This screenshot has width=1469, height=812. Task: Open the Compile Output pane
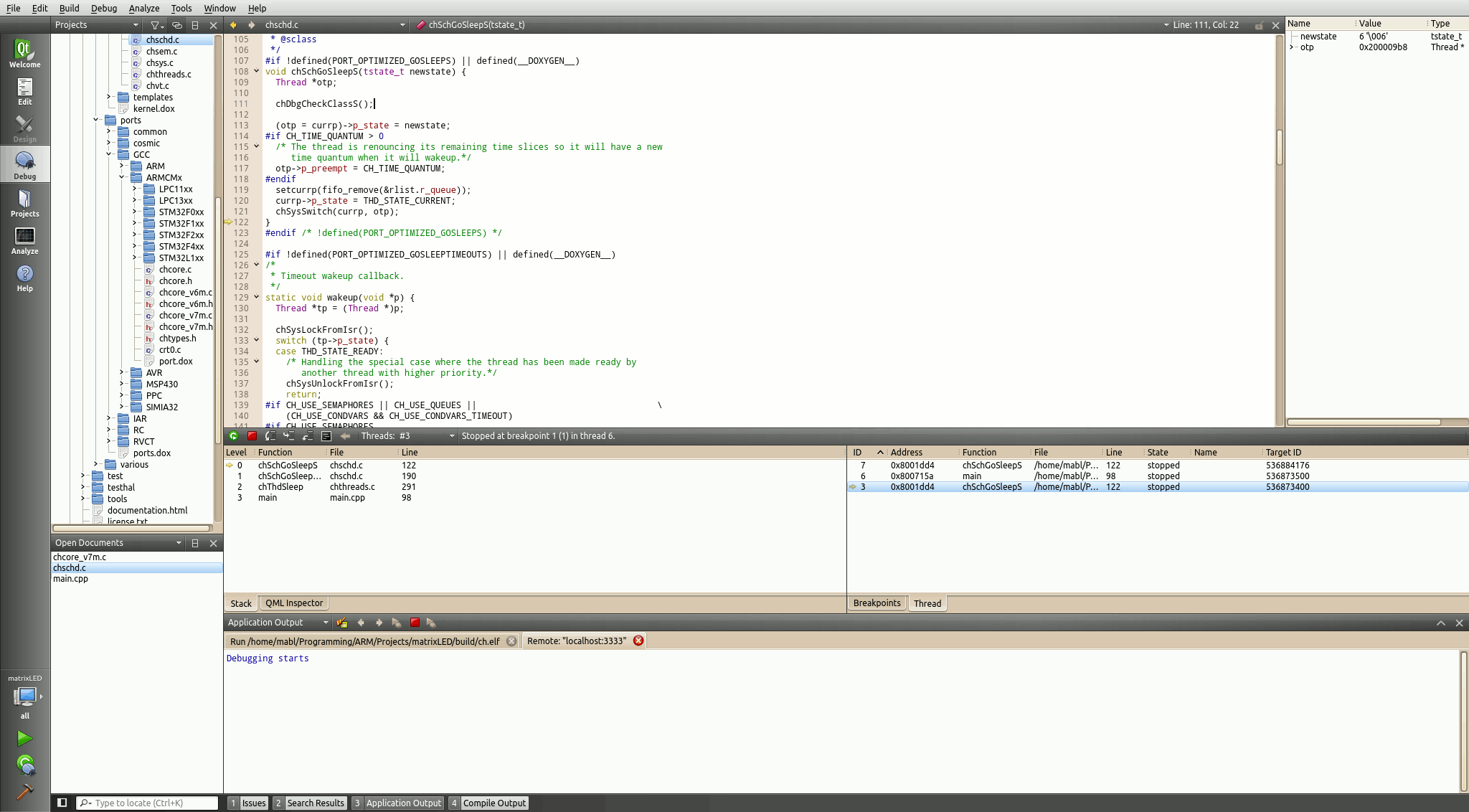(488, 803)
